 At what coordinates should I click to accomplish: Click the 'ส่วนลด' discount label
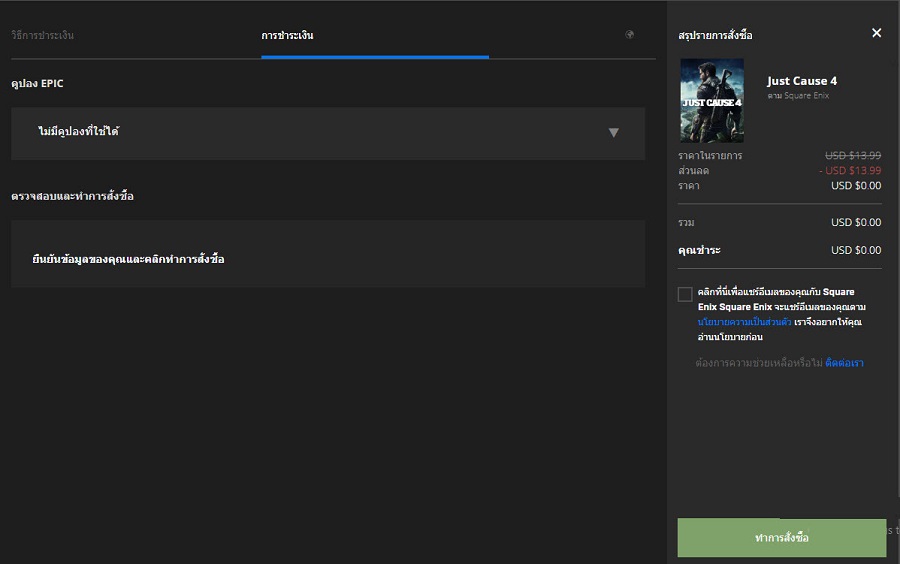(x=693, y=170)
